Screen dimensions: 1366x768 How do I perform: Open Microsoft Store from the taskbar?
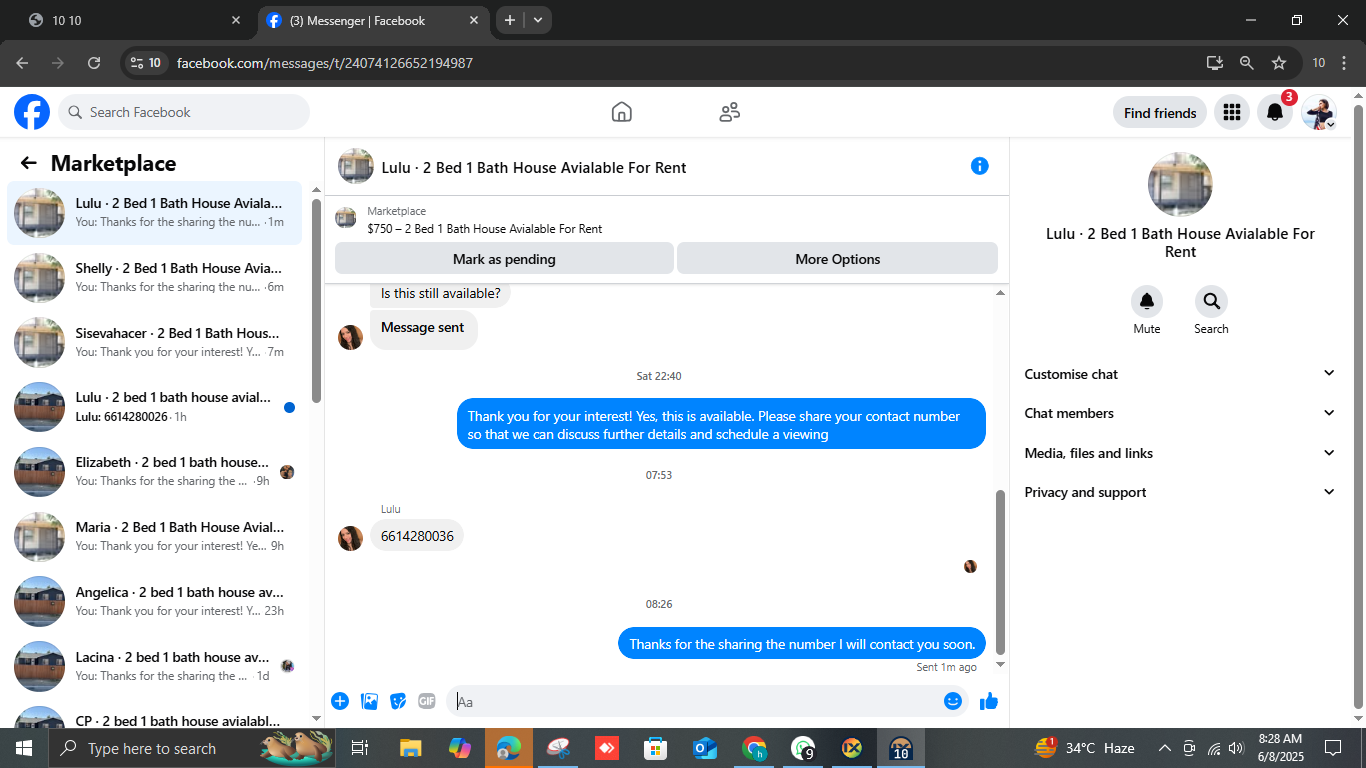(x=656, y=748)
